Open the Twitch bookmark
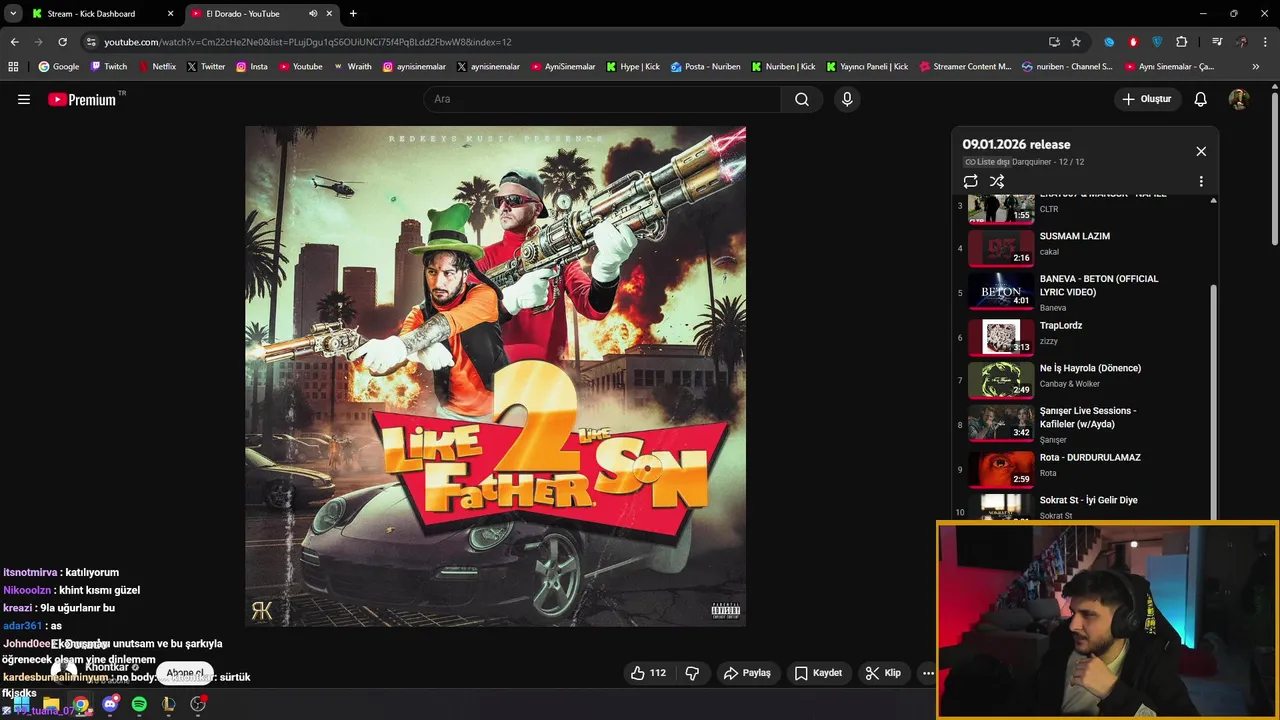 109,67
